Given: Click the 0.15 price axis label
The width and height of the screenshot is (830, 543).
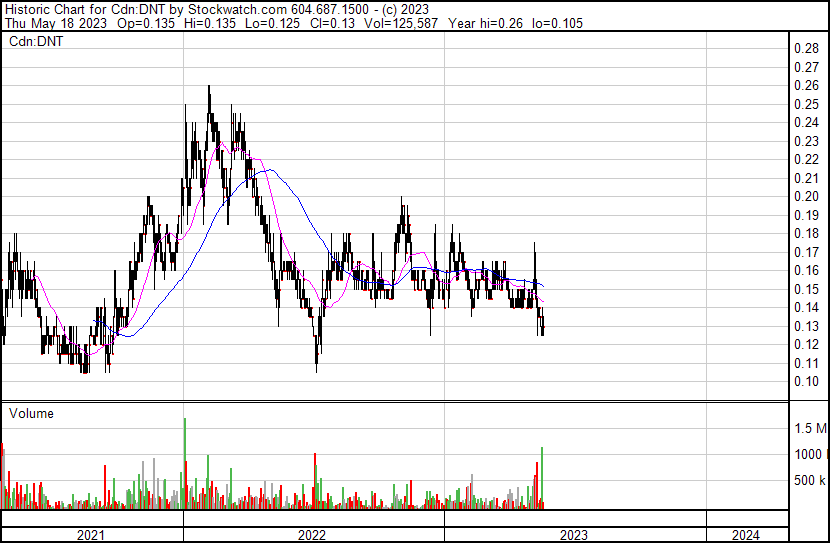Looking at the screenshot, I should click(x=806, y=289).
